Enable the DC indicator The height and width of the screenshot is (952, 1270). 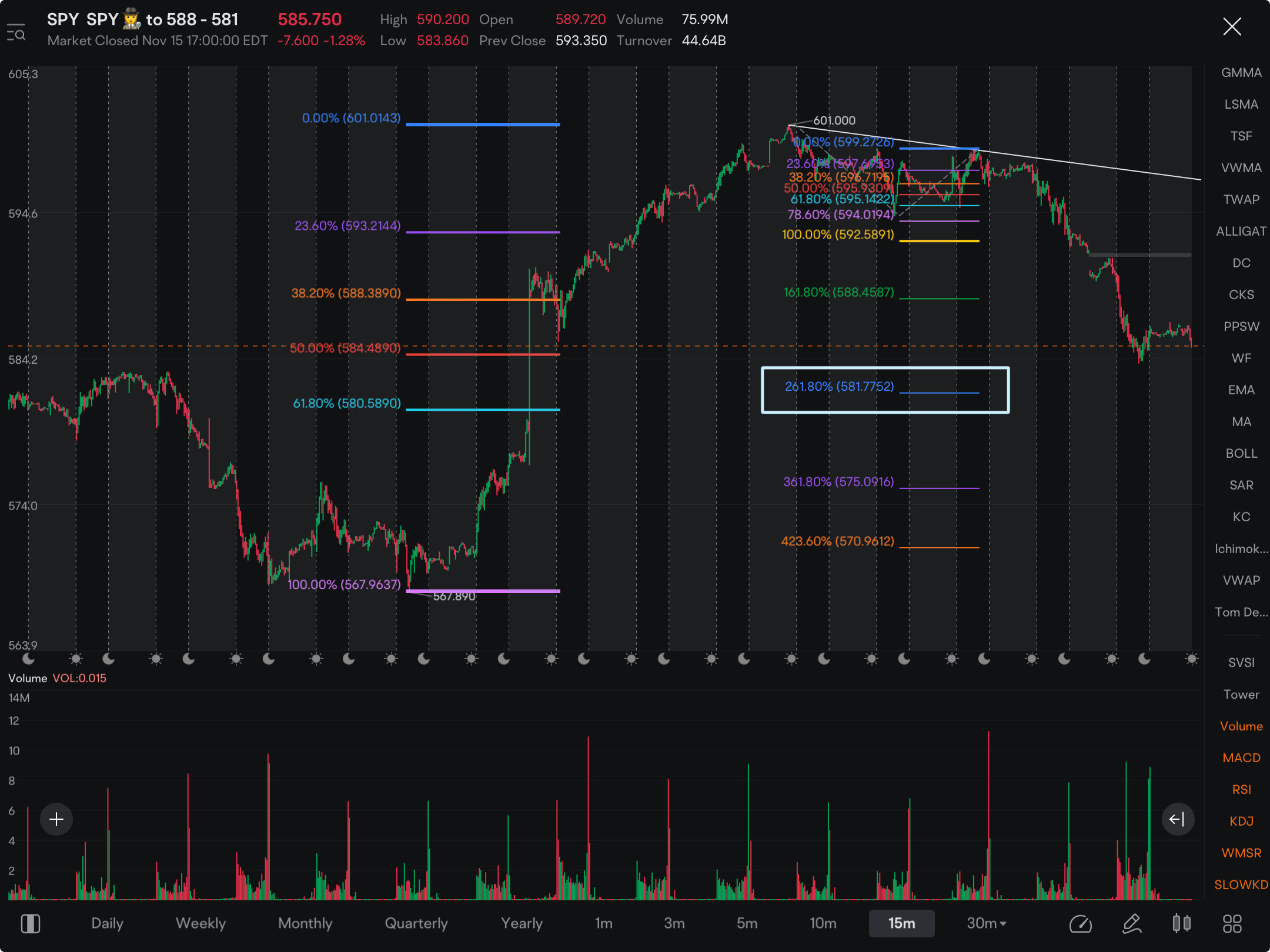(x=1241, y=263)
